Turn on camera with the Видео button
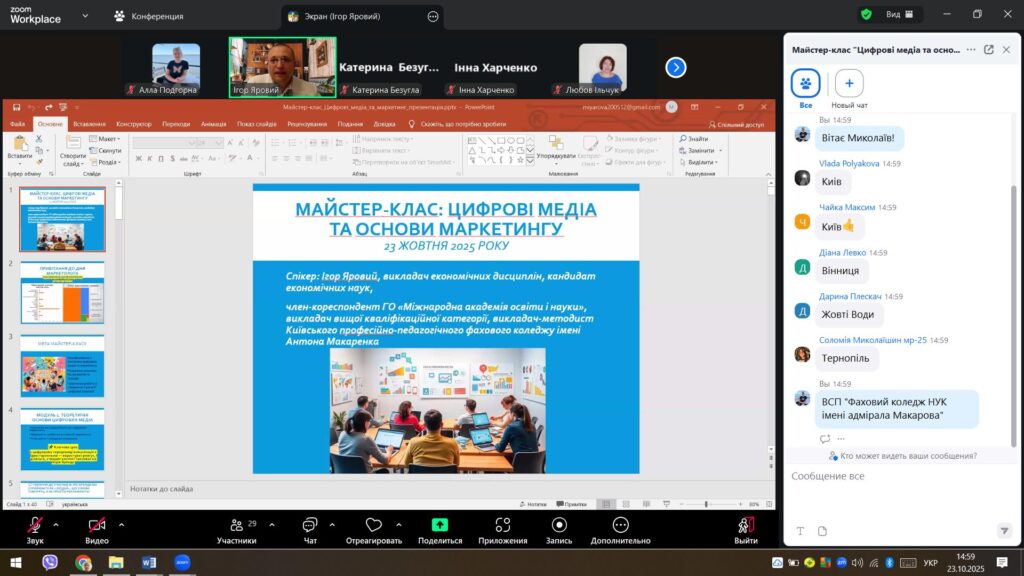 pyautogui.click(x=97, y=526)
